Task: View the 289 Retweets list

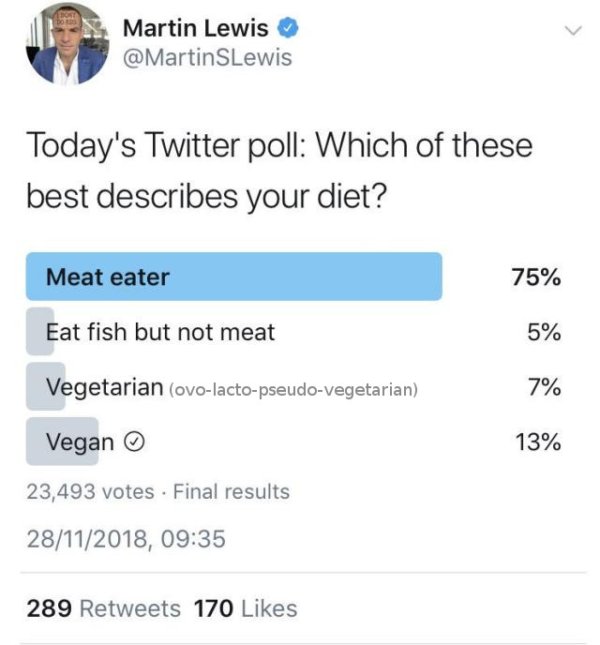Action: [104, 608]
